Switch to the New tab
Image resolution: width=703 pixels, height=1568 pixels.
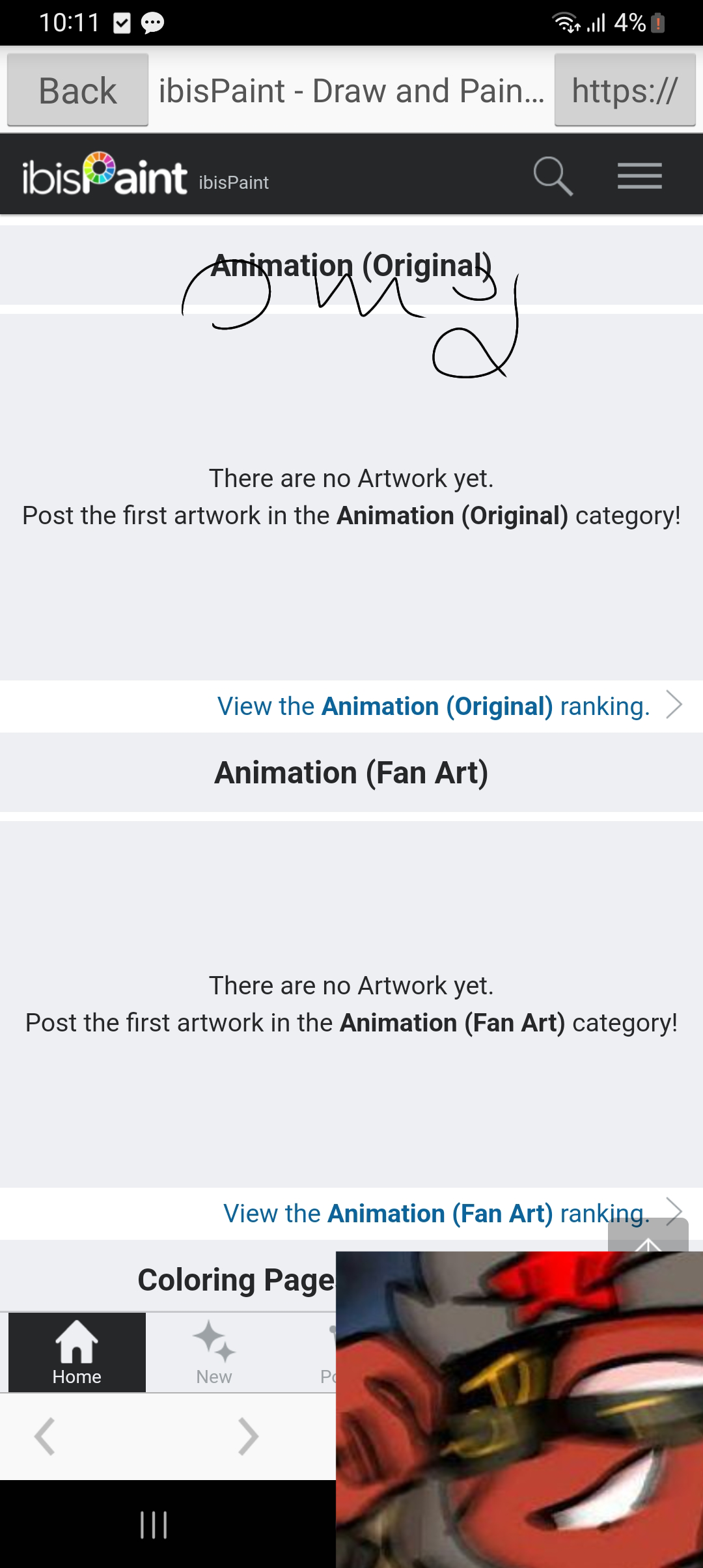click(x=214, y=1352)
